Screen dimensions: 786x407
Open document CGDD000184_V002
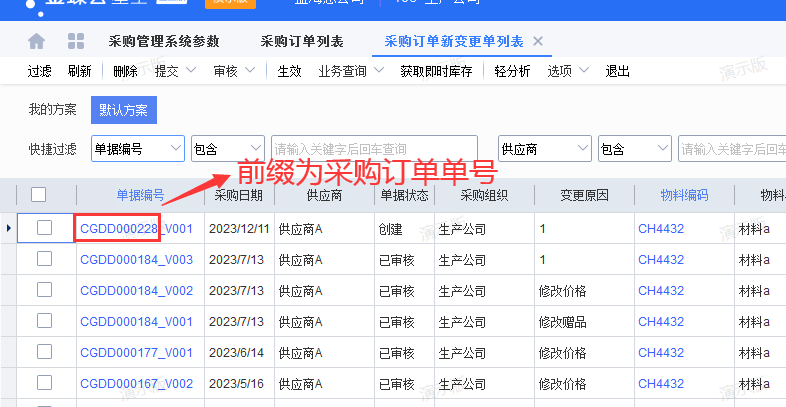[x=136, y=291]
